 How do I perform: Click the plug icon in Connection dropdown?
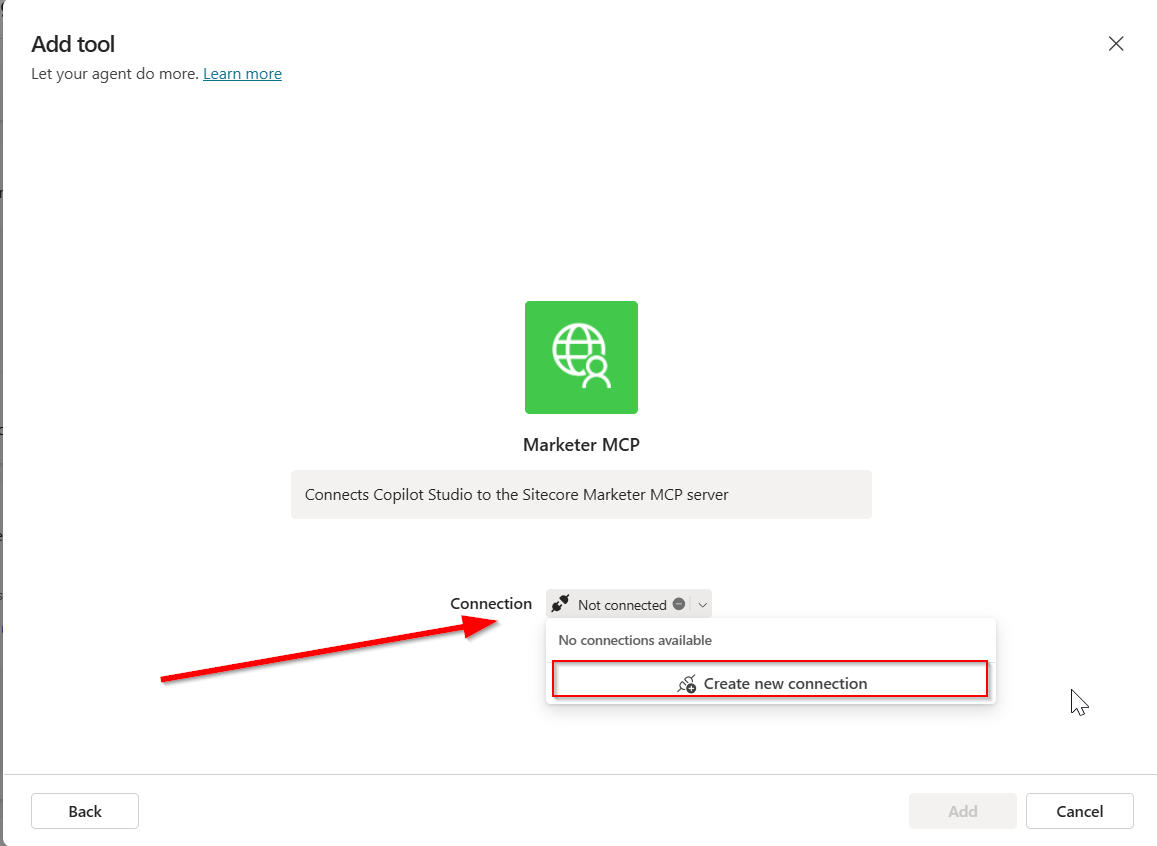click(560, 604)
